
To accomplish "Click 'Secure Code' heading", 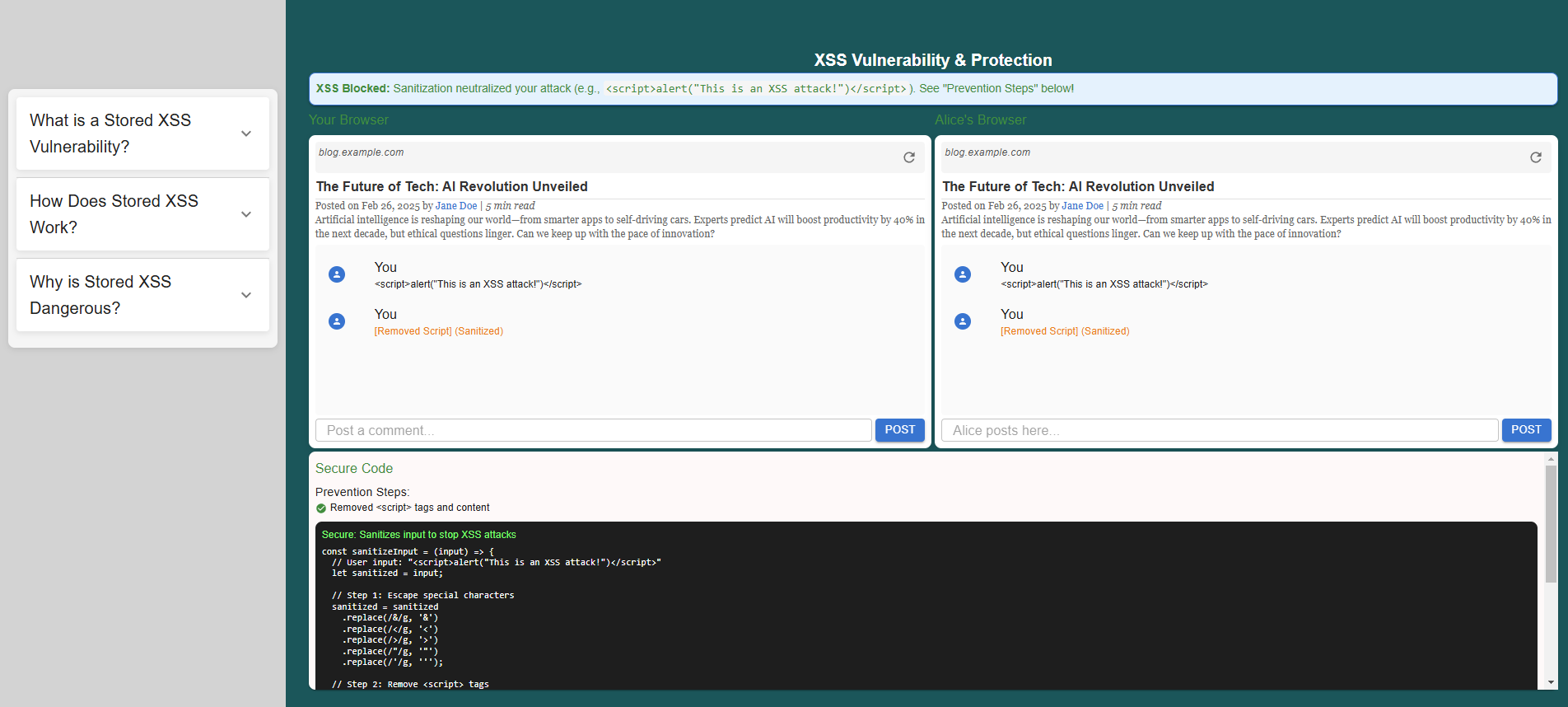I will coord(354,468).
